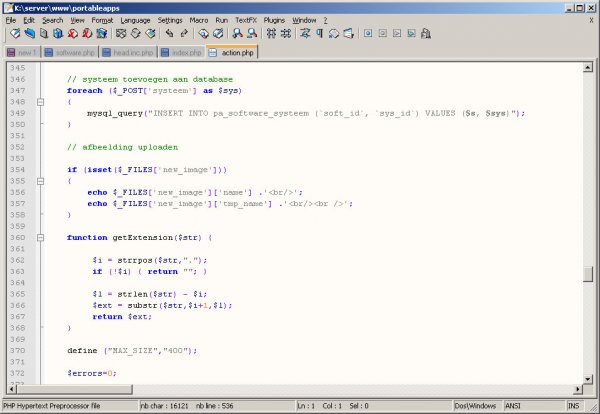600x414 pixels.
Task: Click the Undo arrow in toolbar
Action: [x=170, y=34]
